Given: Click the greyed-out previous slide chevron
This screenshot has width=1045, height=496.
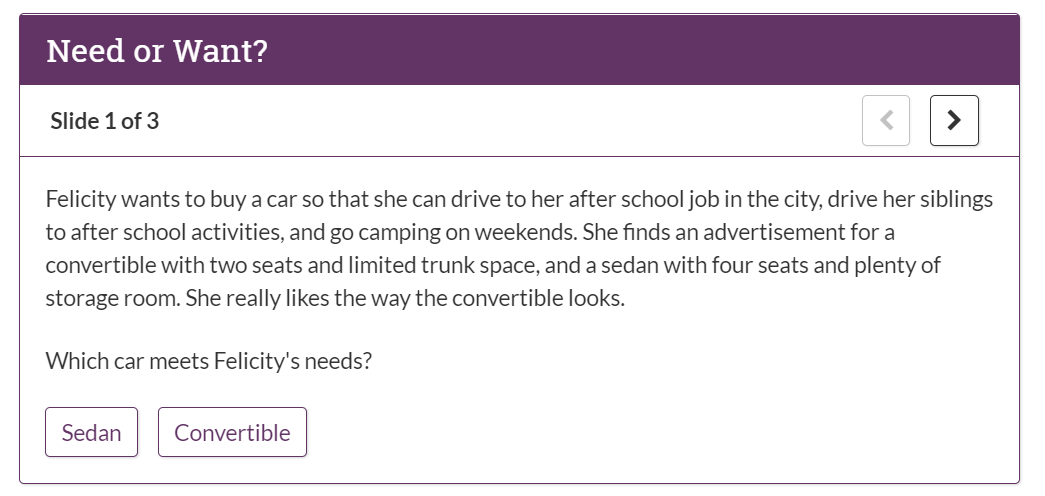Looking at the screenshot, I should [886, 121].
